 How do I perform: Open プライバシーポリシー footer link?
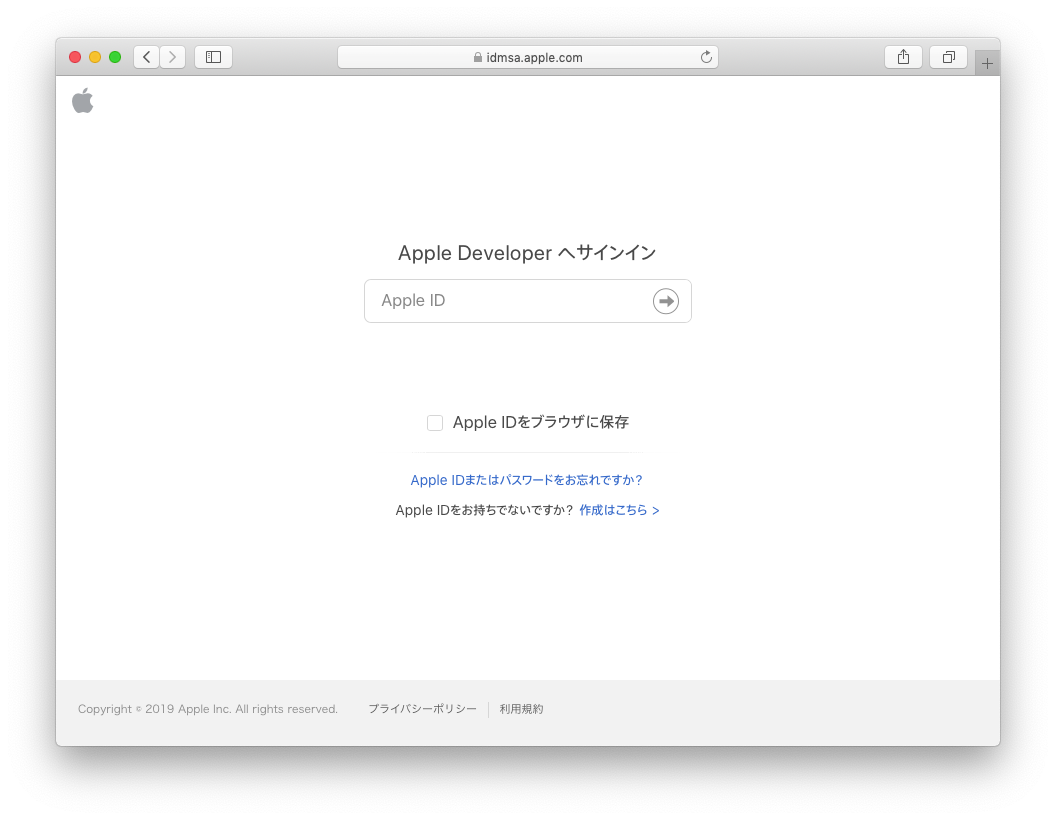[422, 709]
